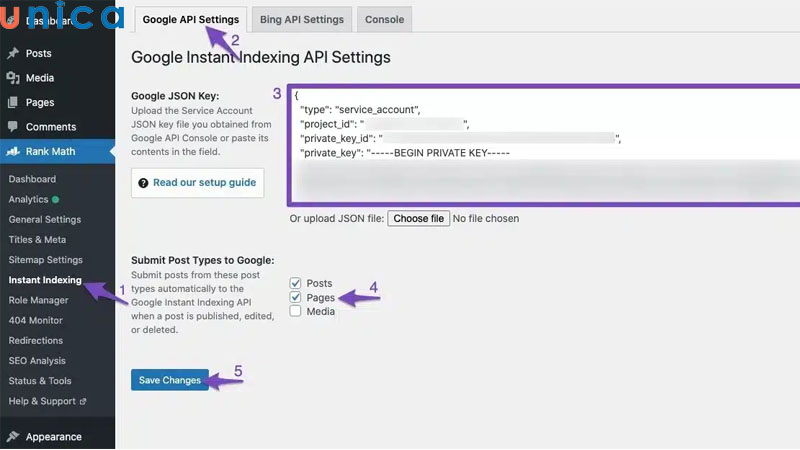The width and height of the screenshot is (800, 450).
Task: Click the question mark help icon
Action: click(143, 183)
